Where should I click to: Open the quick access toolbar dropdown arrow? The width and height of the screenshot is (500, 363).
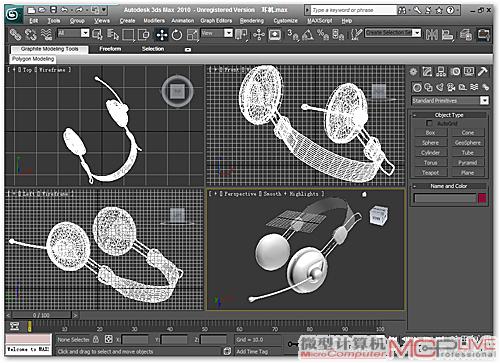[104, 10]
